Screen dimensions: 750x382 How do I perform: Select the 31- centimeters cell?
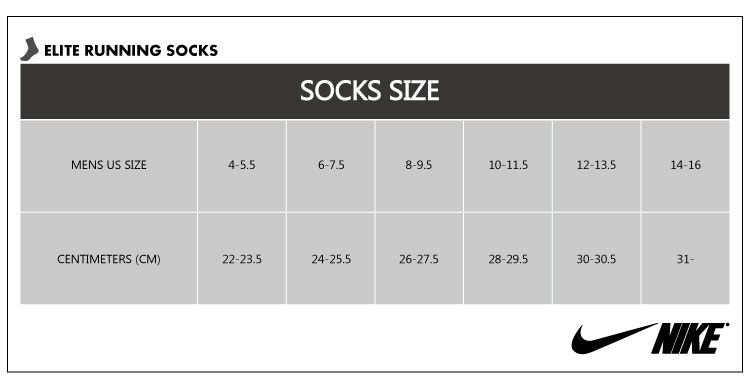coord(685,259)
